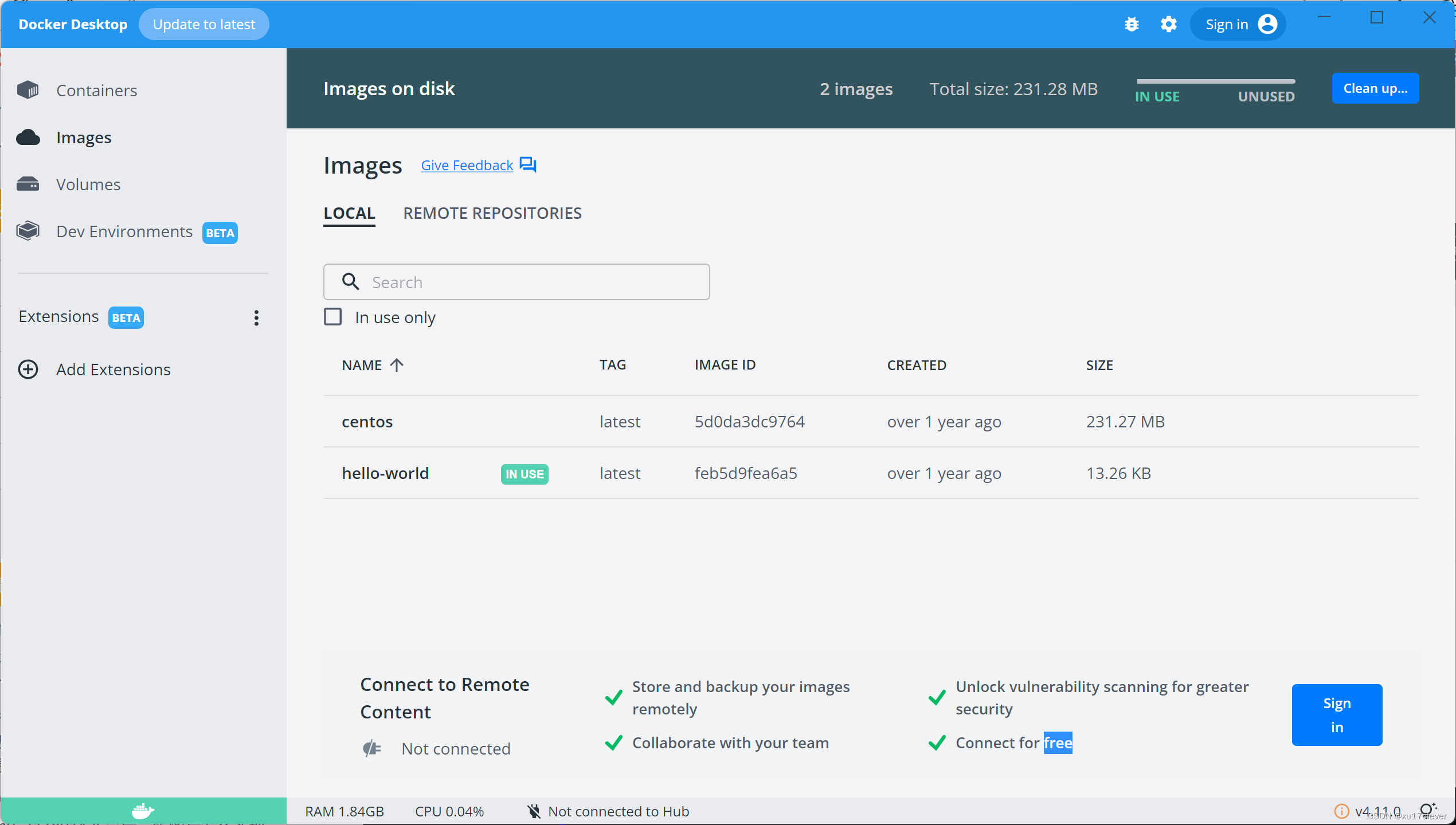Click the Dev Environments sidebar icon
This screenshot has width=1456, height=825.
31,231
